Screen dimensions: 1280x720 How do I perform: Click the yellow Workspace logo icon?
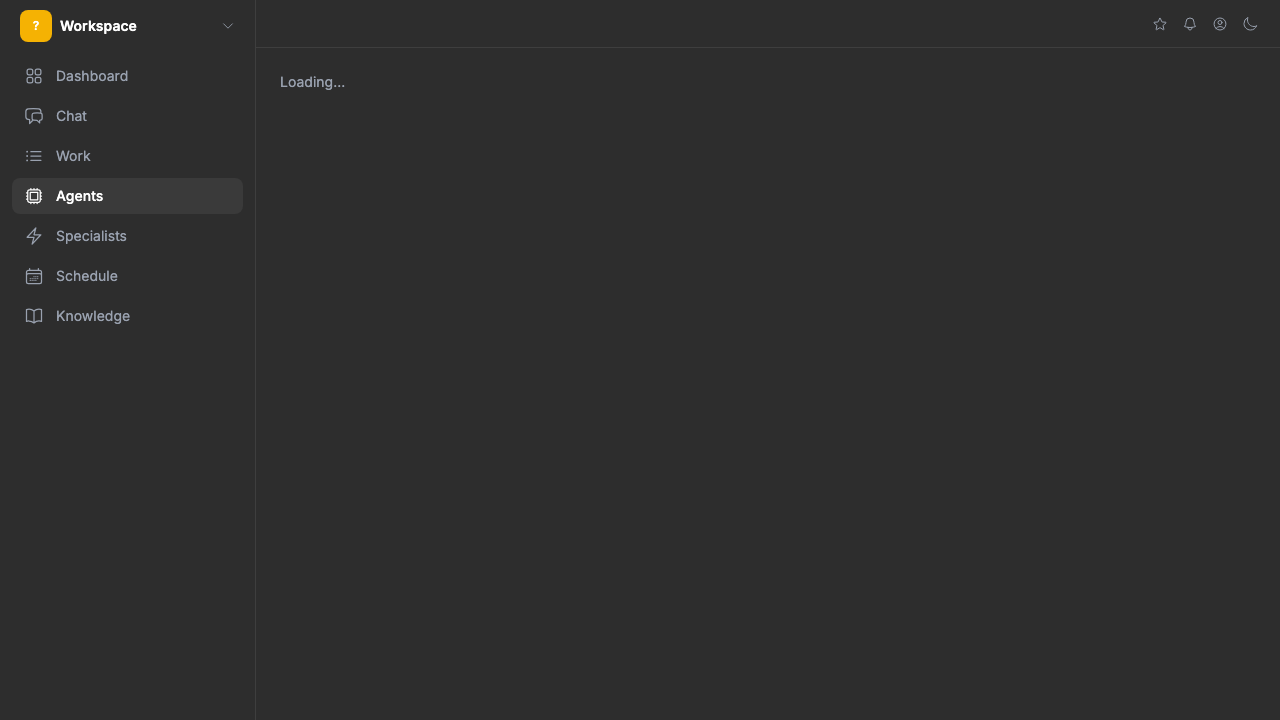(x=36, y=26)
